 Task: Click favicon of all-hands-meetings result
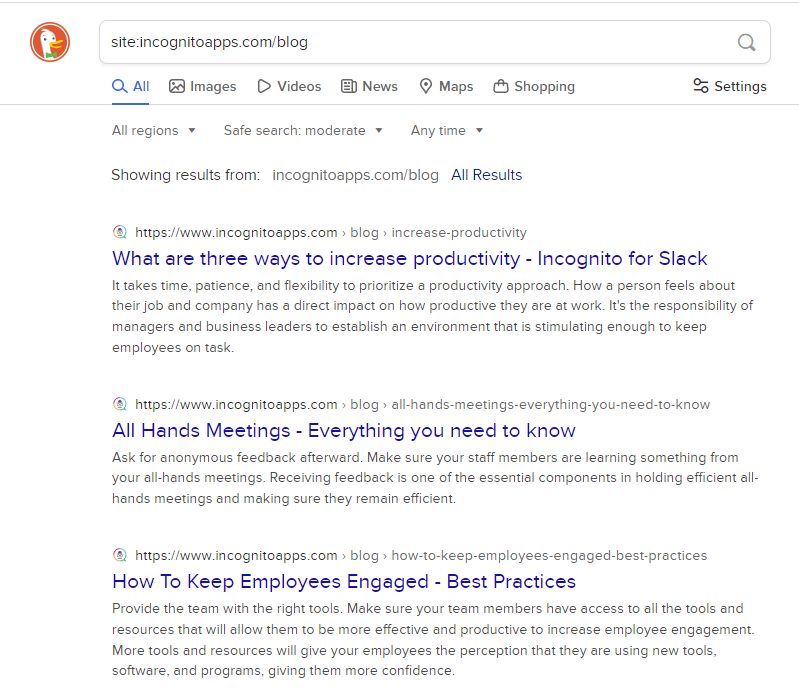(120, 405)
